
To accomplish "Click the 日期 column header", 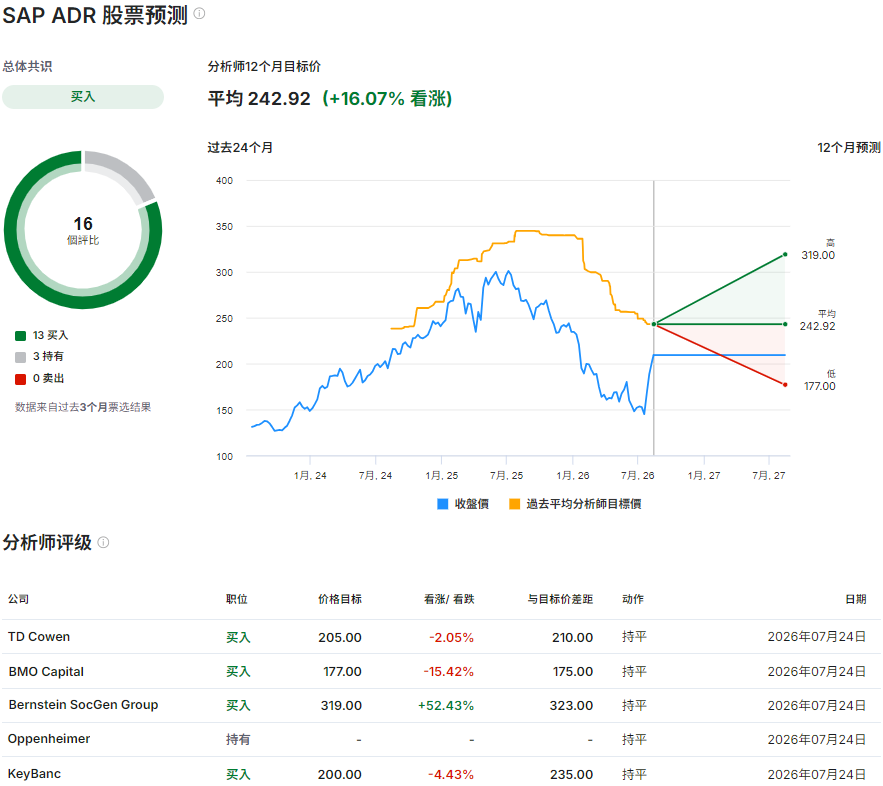I will (x=855, y=599).
